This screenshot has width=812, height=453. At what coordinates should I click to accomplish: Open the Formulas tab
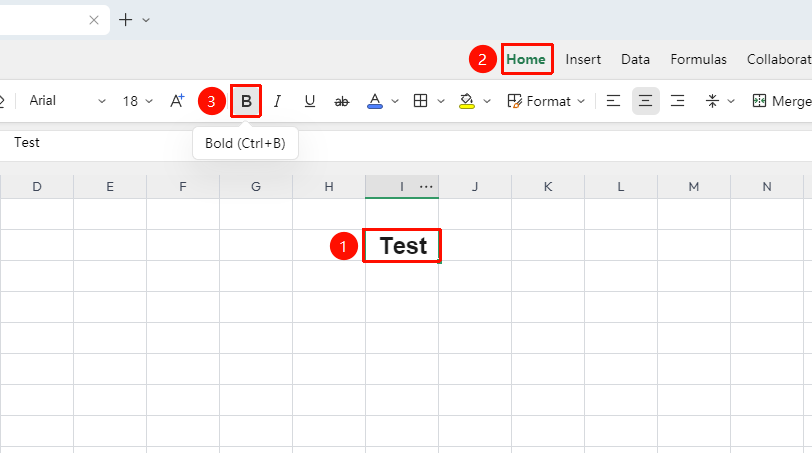[x=698, y=59]
